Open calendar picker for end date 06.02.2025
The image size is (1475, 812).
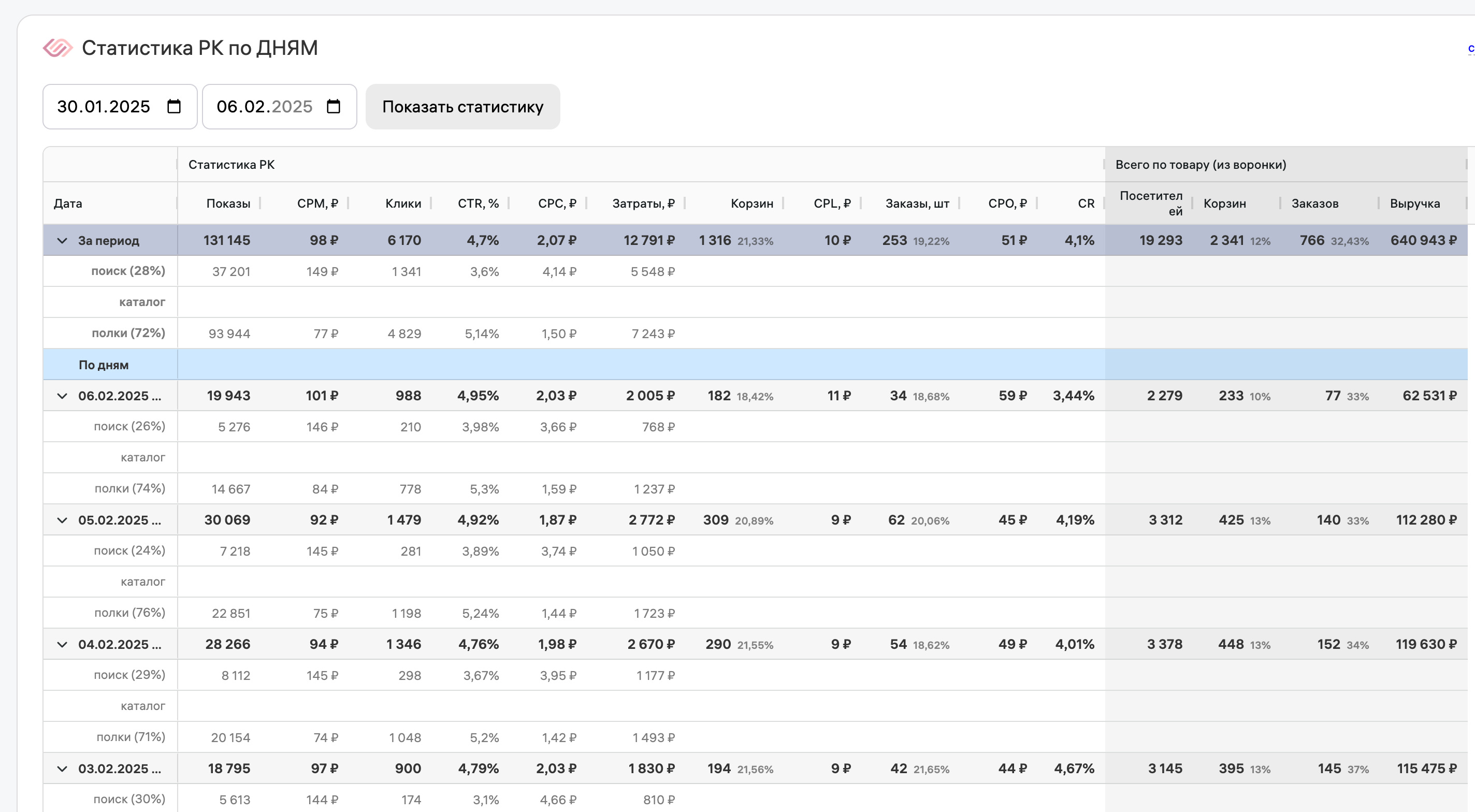click(x=333, y=107)
